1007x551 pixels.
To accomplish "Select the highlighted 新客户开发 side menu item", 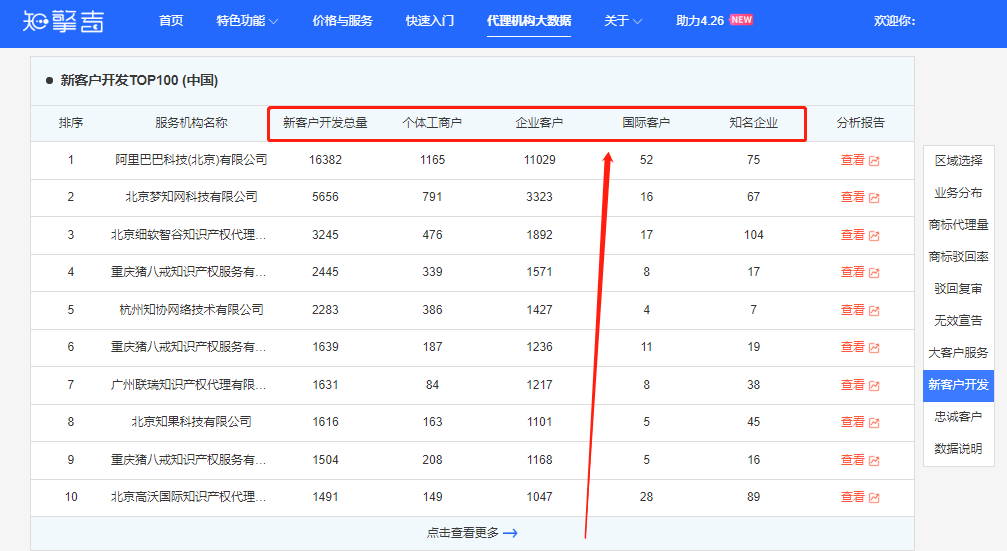I will 958,385.
